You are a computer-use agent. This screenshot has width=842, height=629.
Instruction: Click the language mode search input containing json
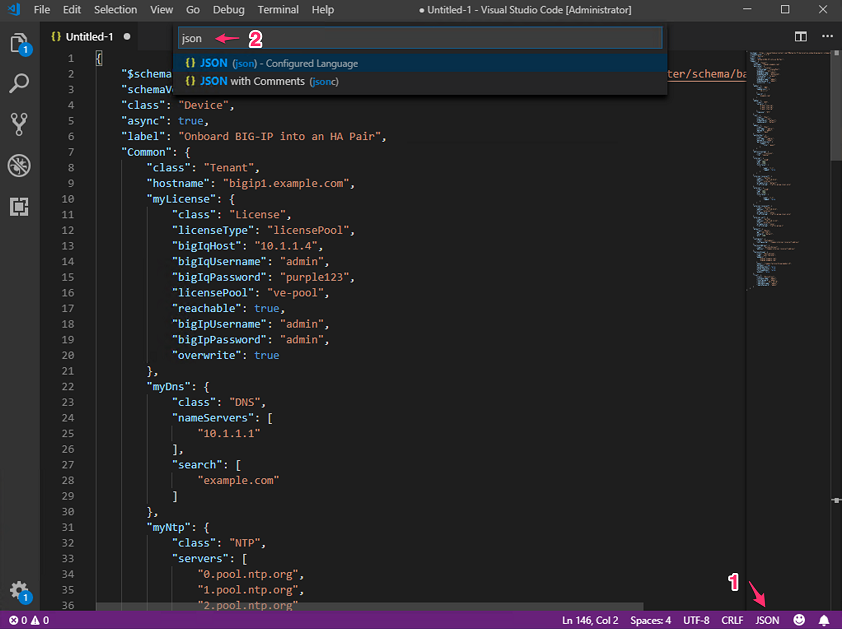(x=420, y=38)
